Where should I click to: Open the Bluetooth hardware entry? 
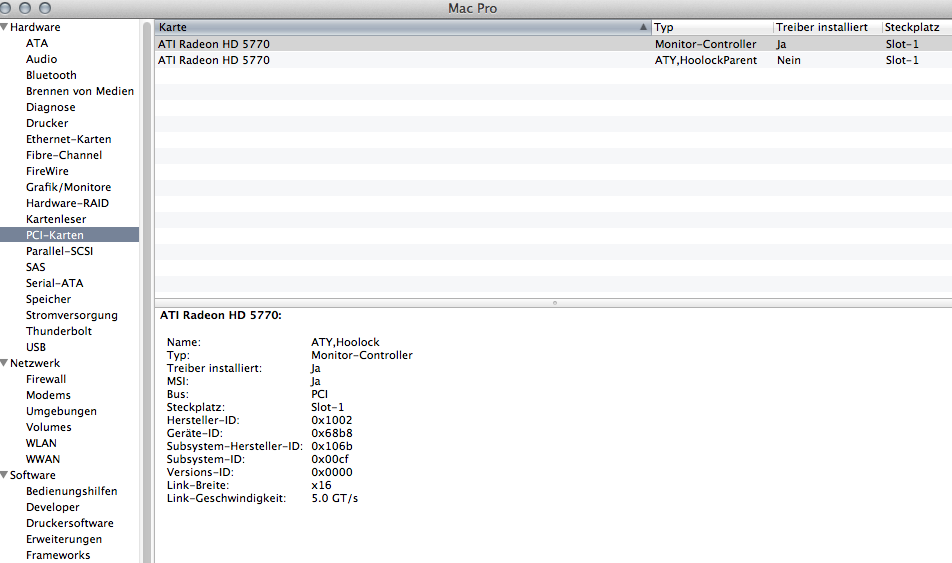[51, 75]
